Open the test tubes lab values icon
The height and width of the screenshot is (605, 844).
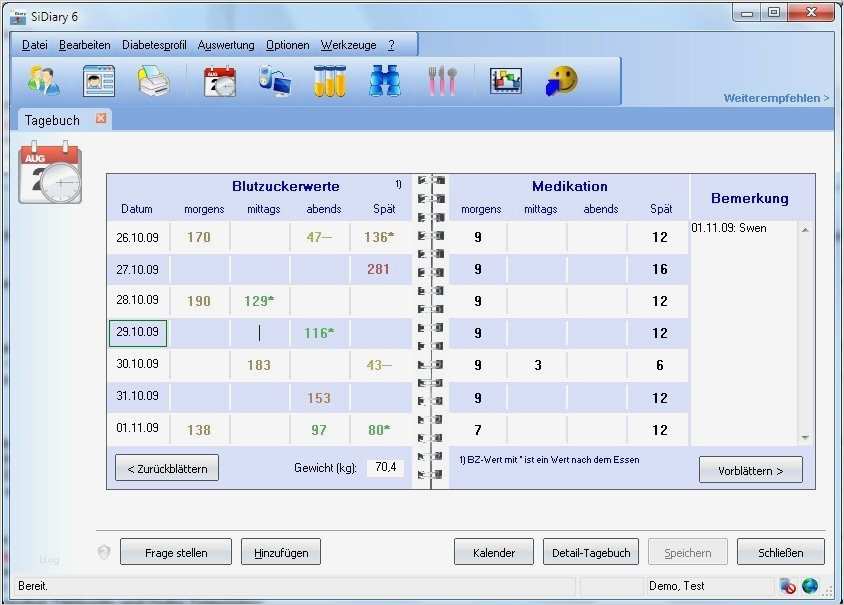click(329, 81)
